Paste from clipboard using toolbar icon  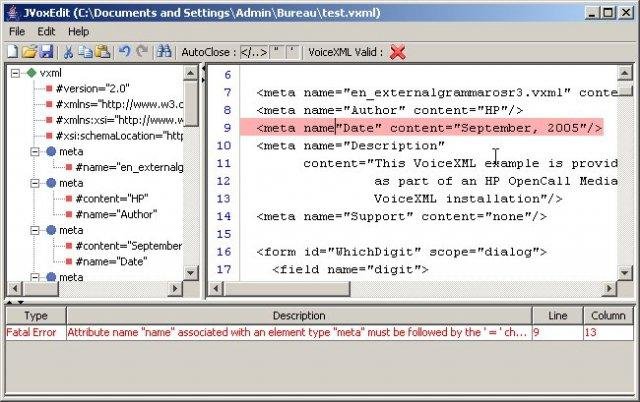102,52
